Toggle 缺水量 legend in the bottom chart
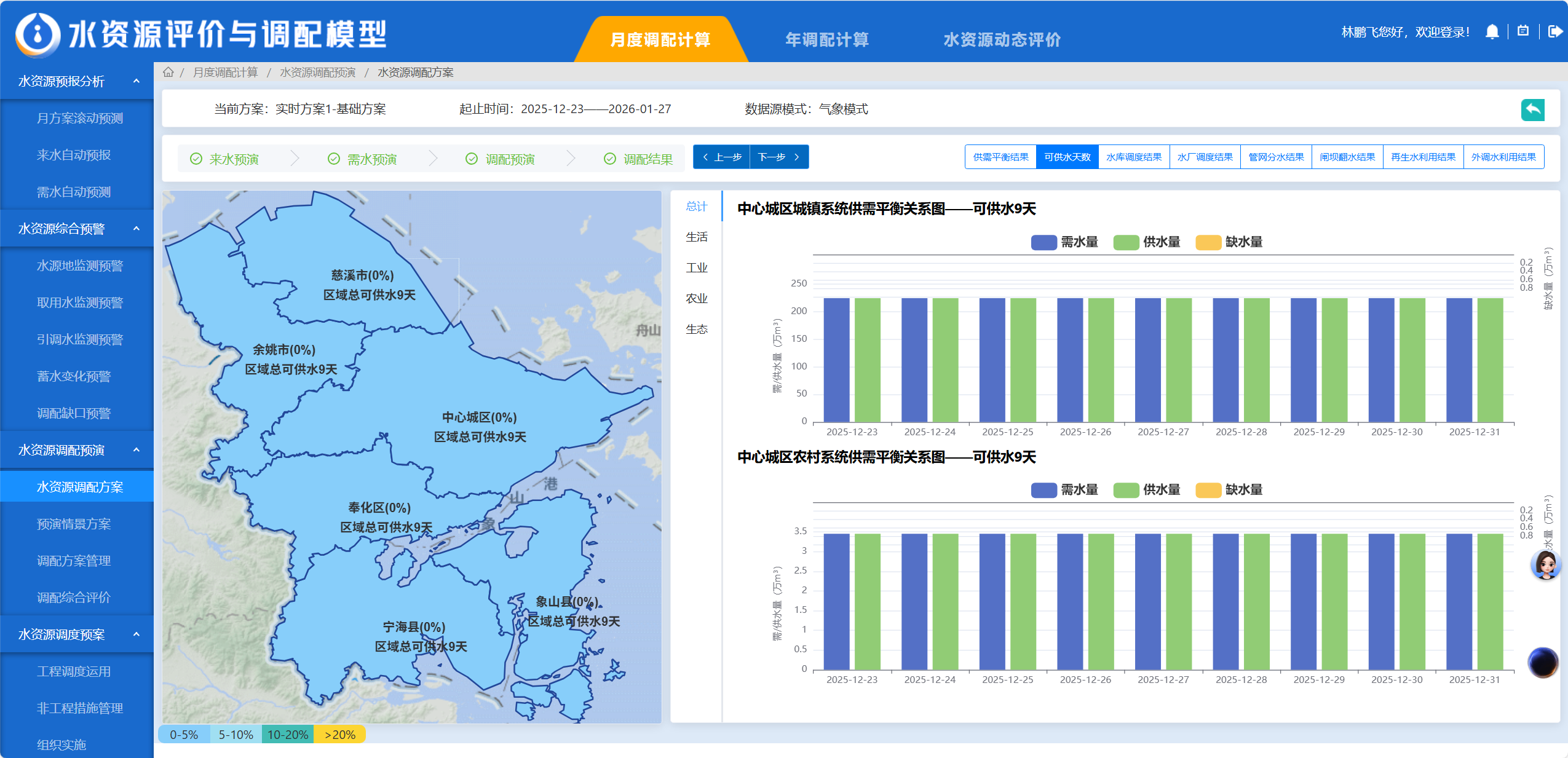 [x=1229, y=490]
